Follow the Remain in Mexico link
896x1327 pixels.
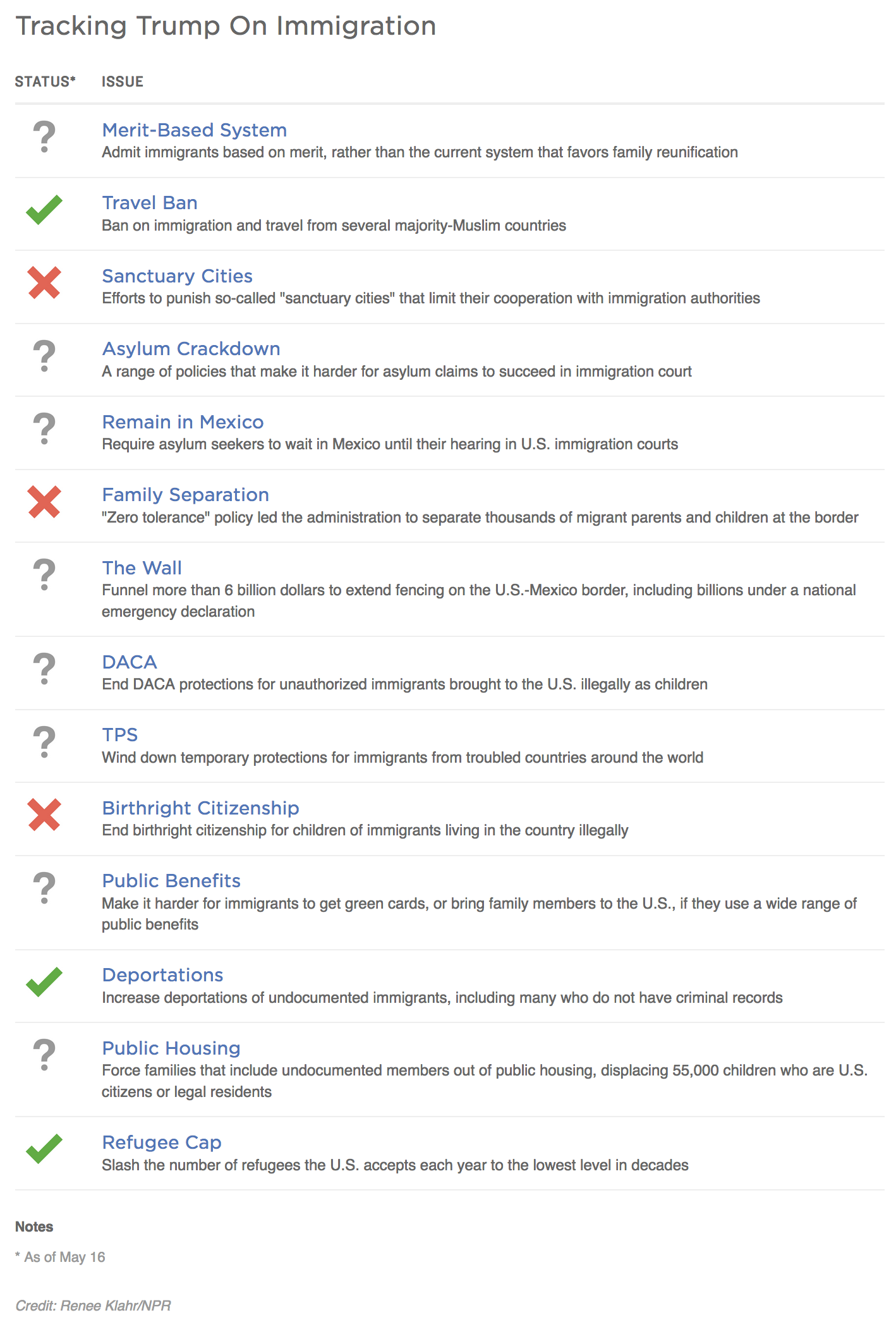[183, 422]
